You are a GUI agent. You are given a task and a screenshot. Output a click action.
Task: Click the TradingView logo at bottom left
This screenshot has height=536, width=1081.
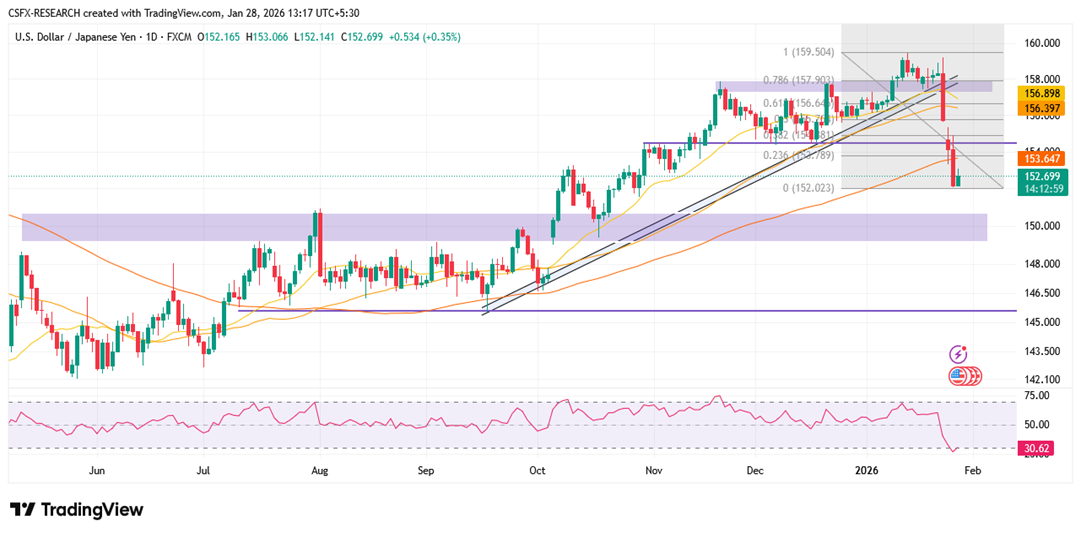[x=77, y=510]
